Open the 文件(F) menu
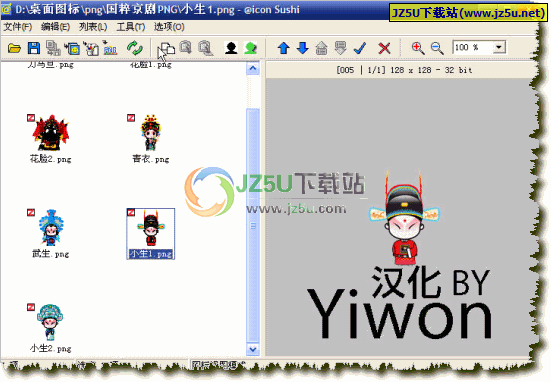Image resolution: width=551 pixels, height=382 pixels. point(18,27)
